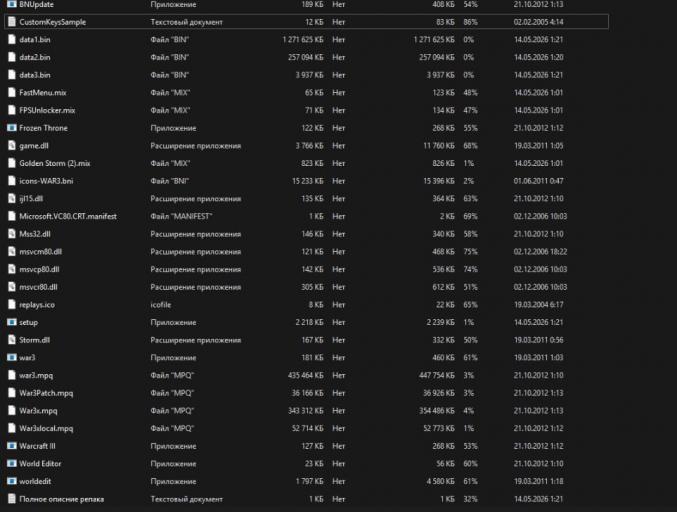Screen dimensions: 677x512
Task: Click the war3 application icon
Action: click(12, 358)
